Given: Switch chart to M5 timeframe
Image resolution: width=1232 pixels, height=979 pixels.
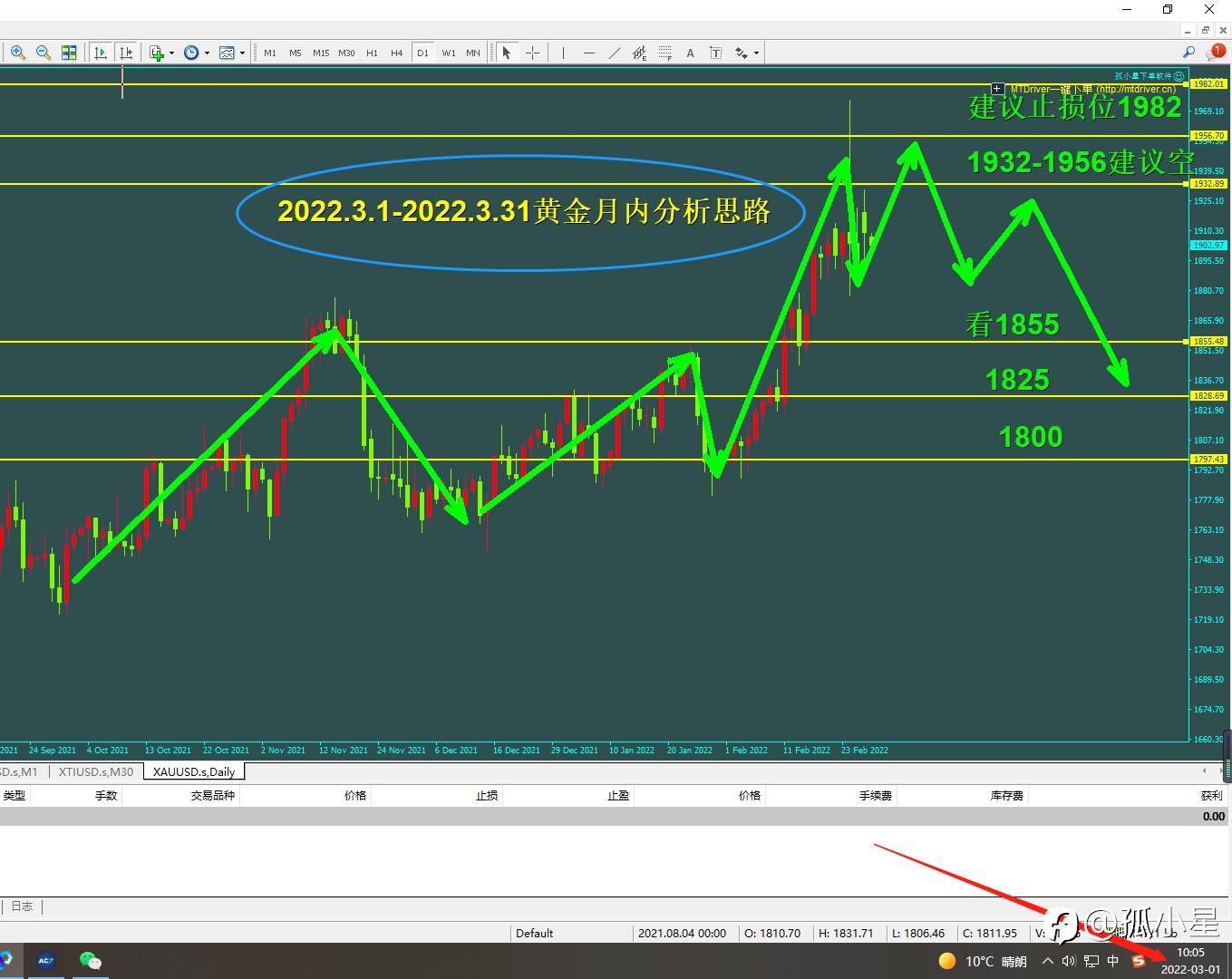Looking at the screenshot, I should click(x=296, y=53).
